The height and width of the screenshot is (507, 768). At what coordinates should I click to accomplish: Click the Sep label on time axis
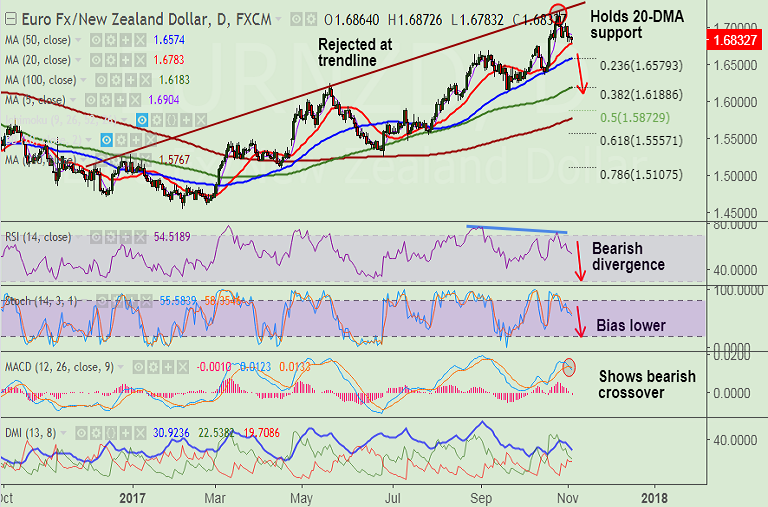pyautogui.click(x=481, y=499)
